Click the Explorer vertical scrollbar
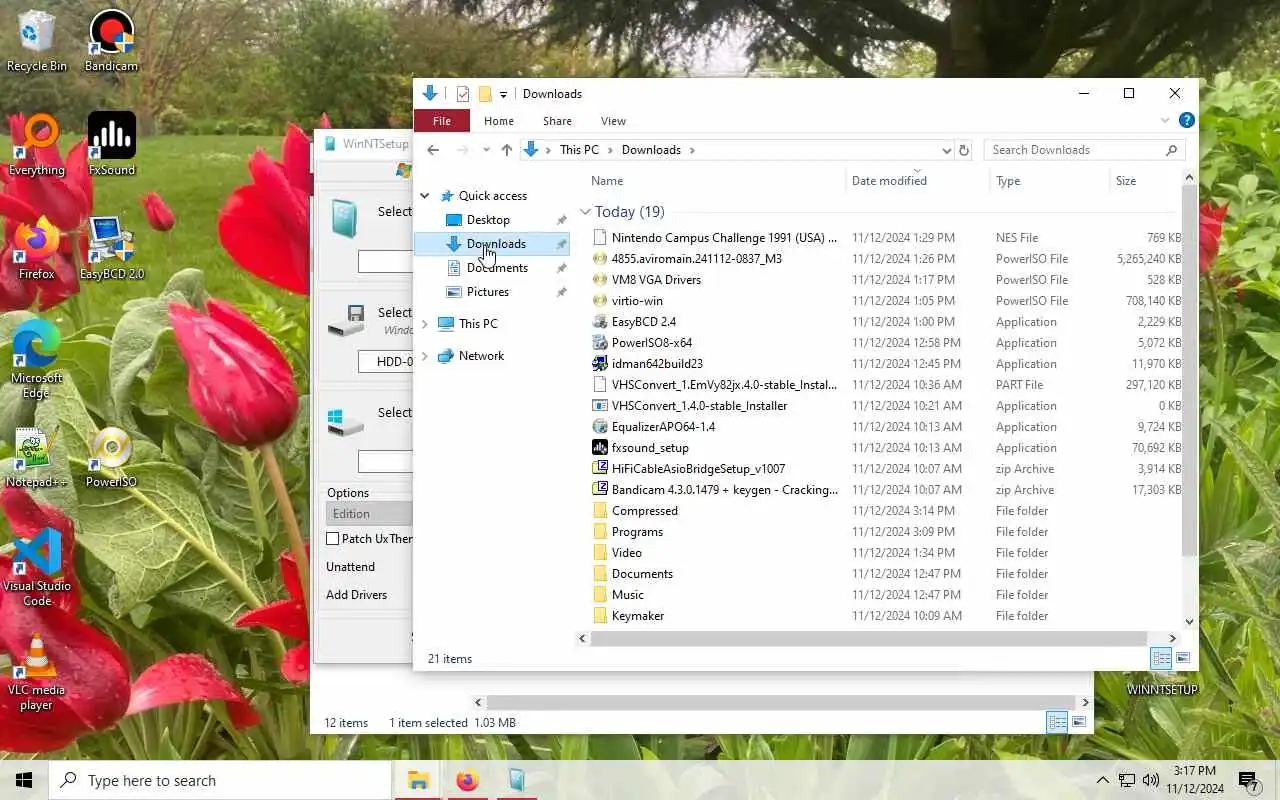The image size is (1280, 800). [x=1189, y=370]
